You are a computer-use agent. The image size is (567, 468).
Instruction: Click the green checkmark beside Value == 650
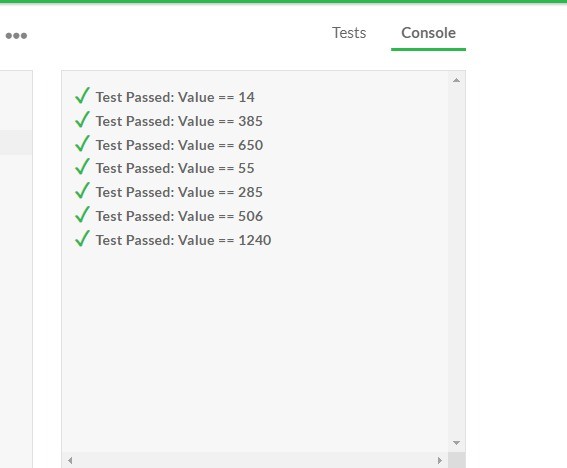coord(82,144)
